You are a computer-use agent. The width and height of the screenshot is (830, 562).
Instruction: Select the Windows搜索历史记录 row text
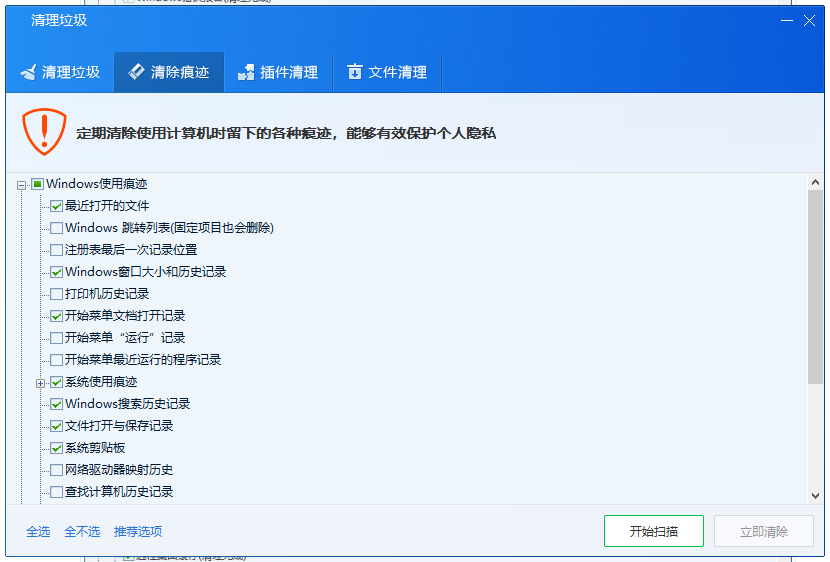[128, 404]
